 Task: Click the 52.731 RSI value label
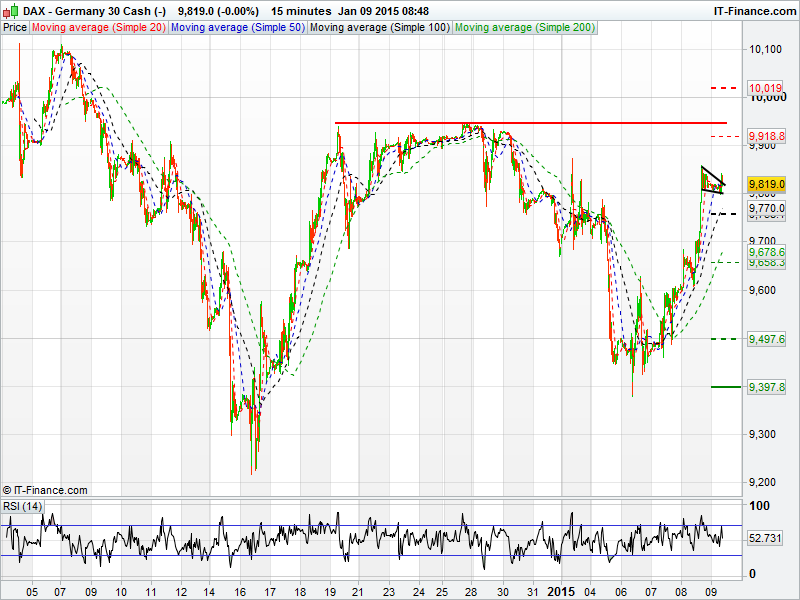click(764, 538)
